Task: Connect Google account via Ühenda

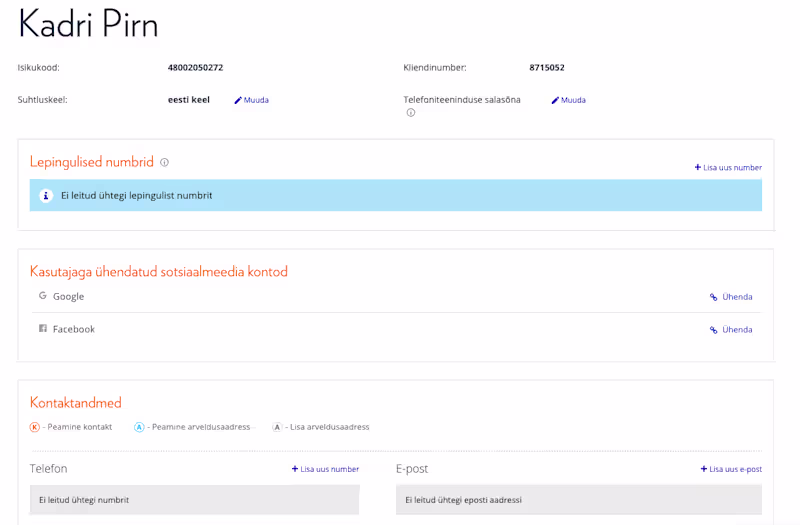Action: tap(731, 297)
